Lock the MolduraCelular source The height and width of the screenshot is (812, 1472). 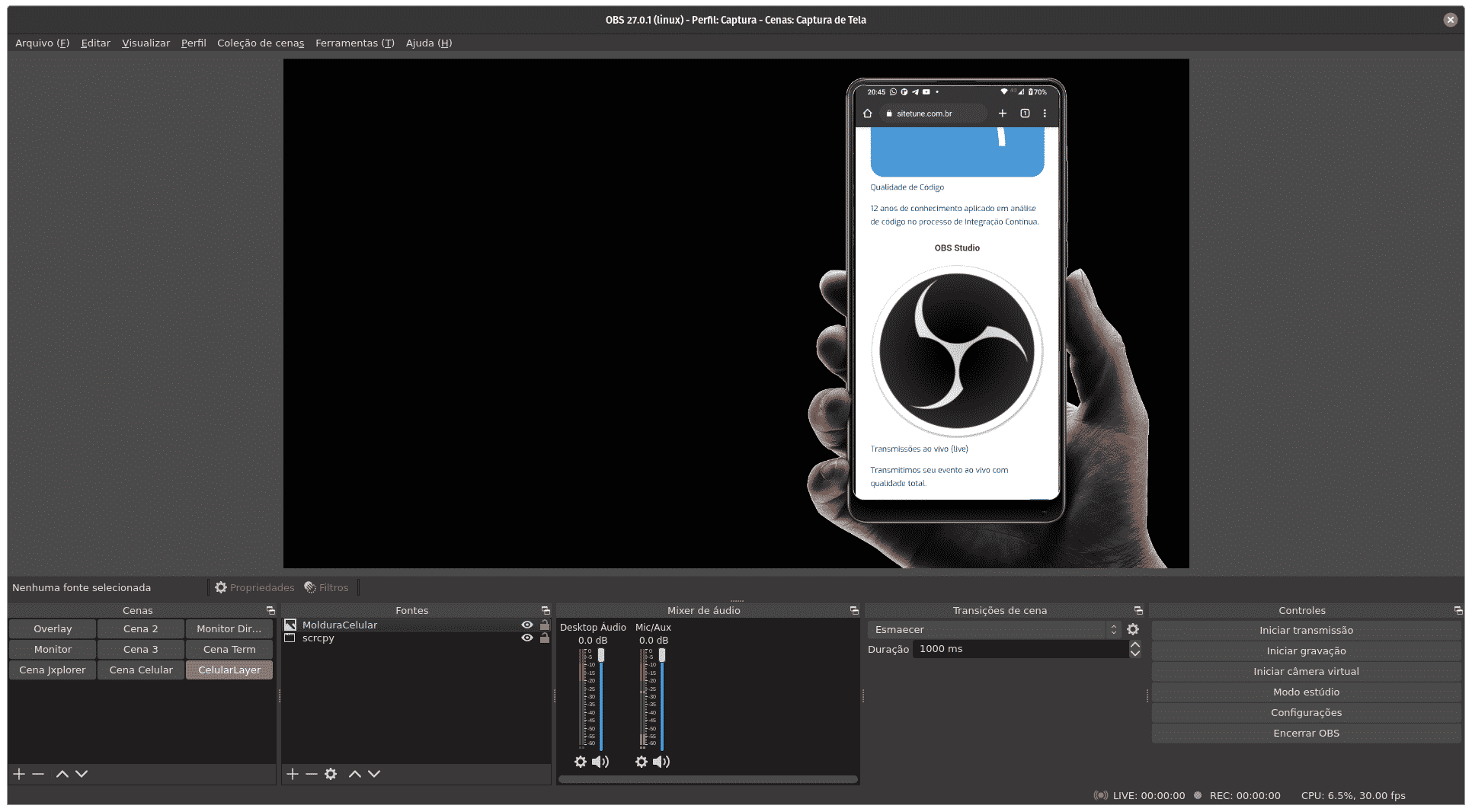point(544,625)
